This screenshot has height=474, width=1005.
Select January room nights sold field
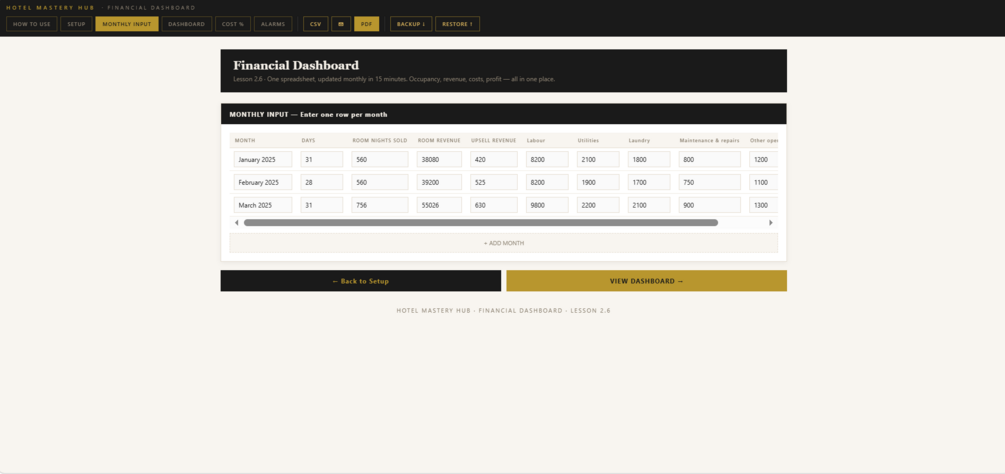click(380, 159)
